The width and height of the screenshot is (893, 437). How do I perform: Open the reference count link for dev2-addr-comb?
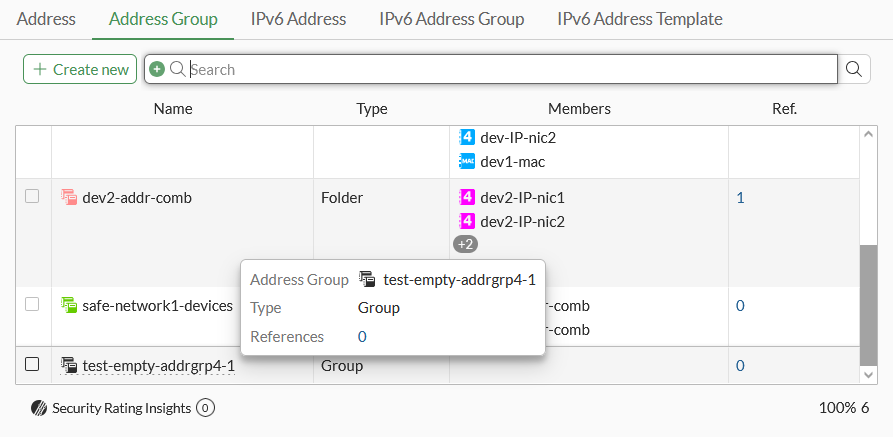coord(740,198)
